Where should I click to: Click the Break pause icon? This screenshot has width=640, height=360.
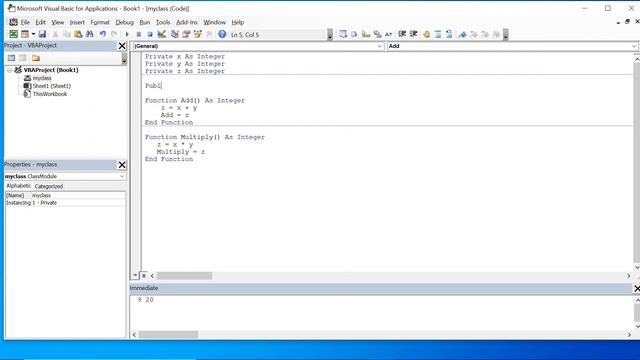138,34
